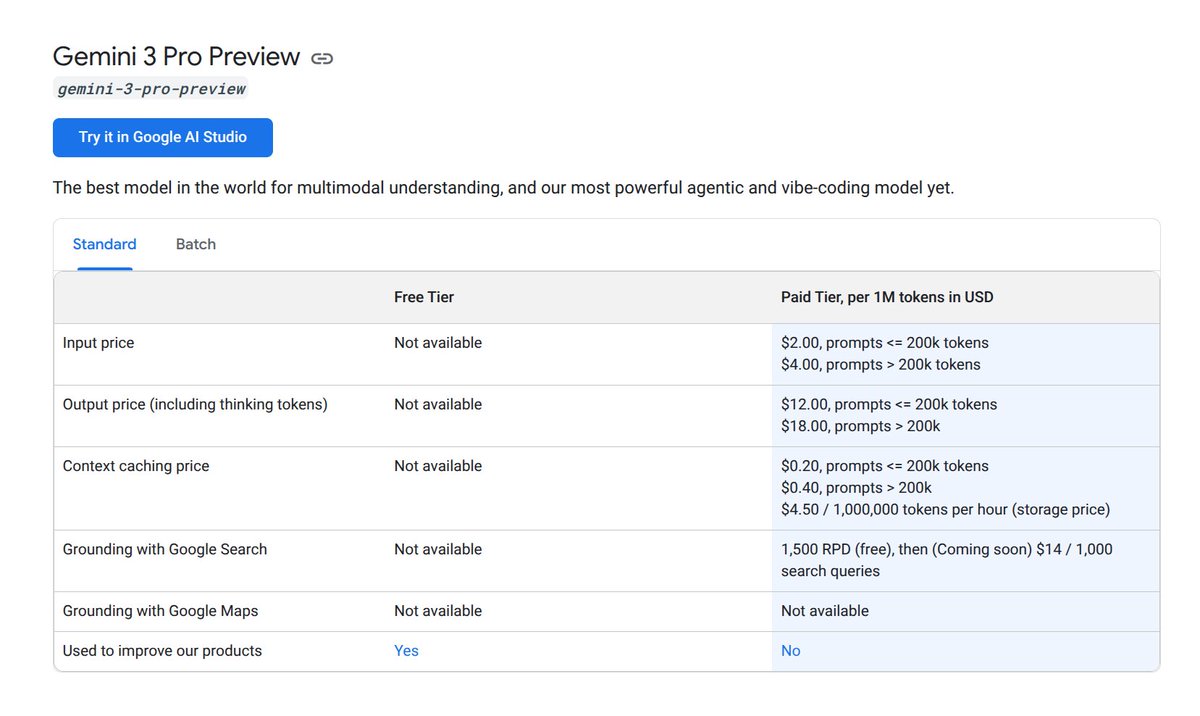Click the Input price row label
Screen dimensions: 1200x716
pyautogui.click(x=98, y=343)
